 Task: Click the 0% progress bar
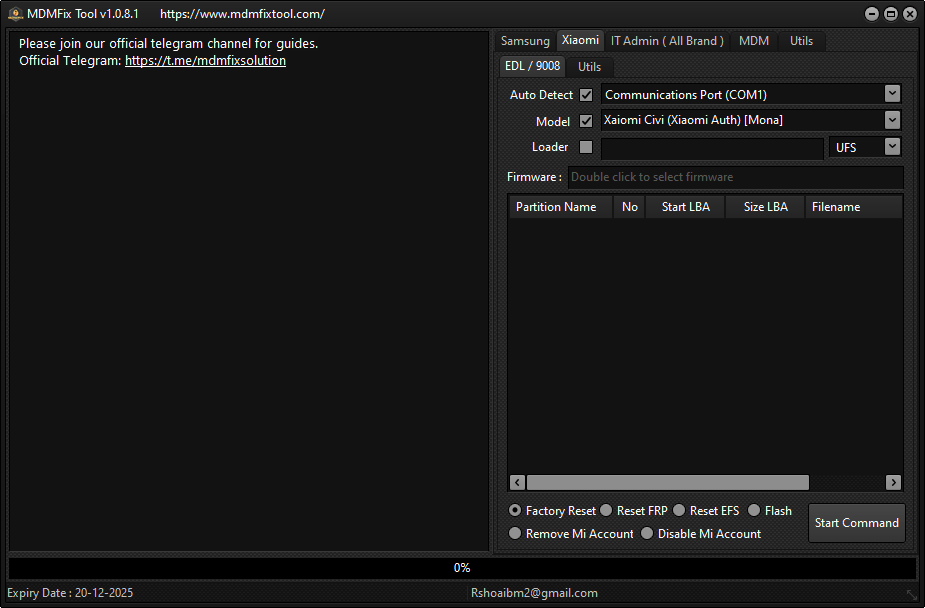tap(461, 567)
